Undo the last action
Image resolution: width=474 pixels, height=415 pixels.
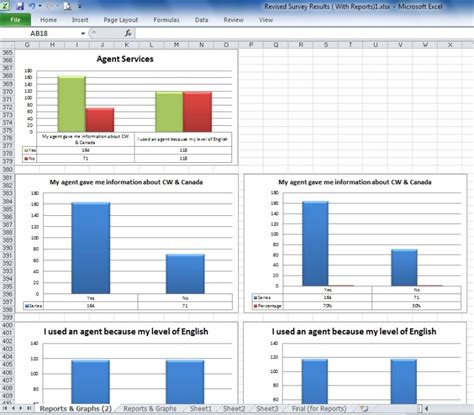(x=32, y=6)
